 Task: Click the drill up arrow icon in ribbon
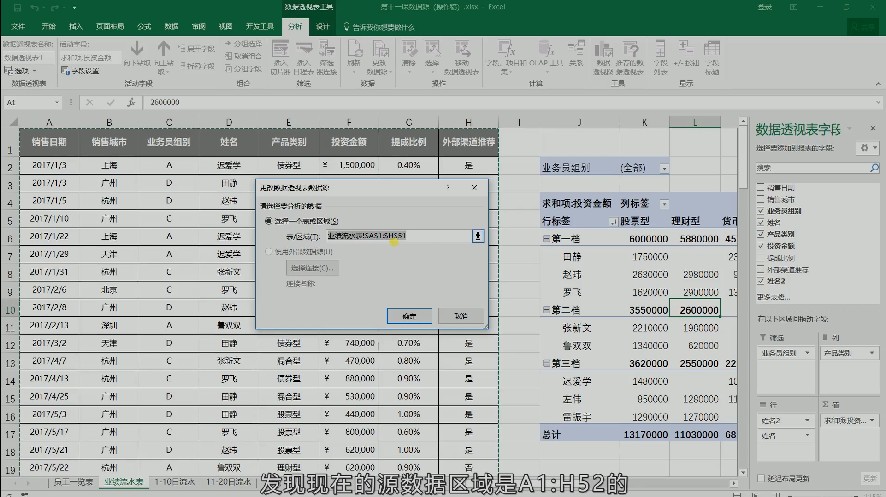click(164, 49)
